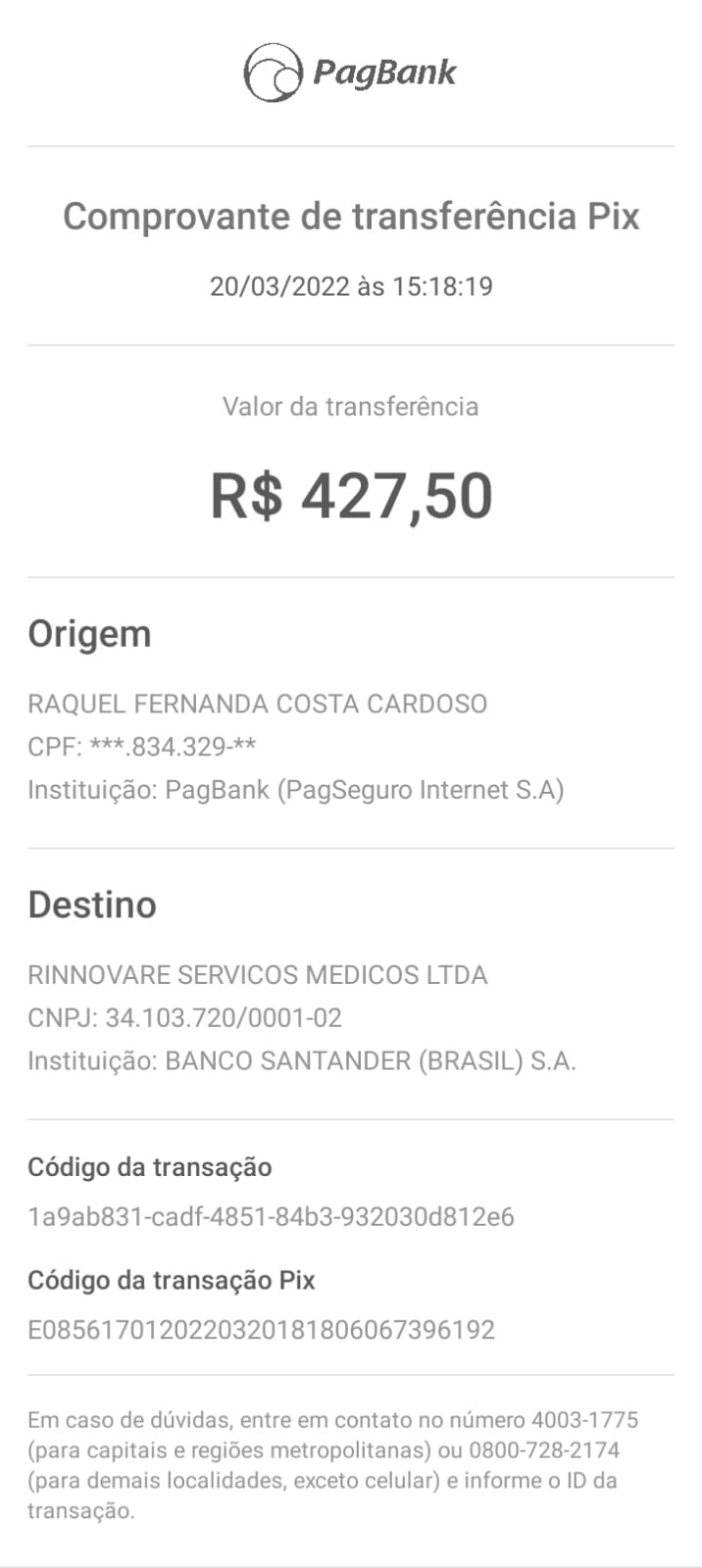Click the PagBank (PagSeguro Internet S.A) institution line
702x1568 pixels.
tap(295, 790)
